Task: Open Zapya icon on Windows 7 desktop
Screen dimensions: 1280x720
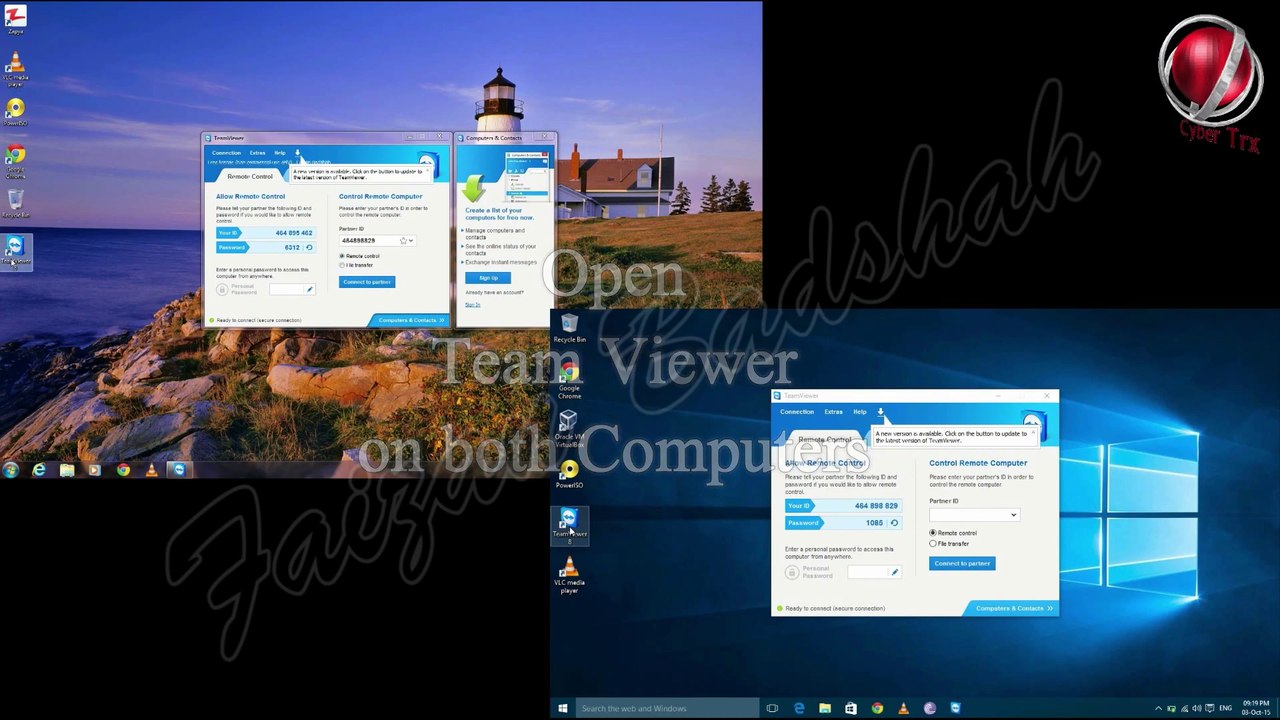Action: pos(15,19)
